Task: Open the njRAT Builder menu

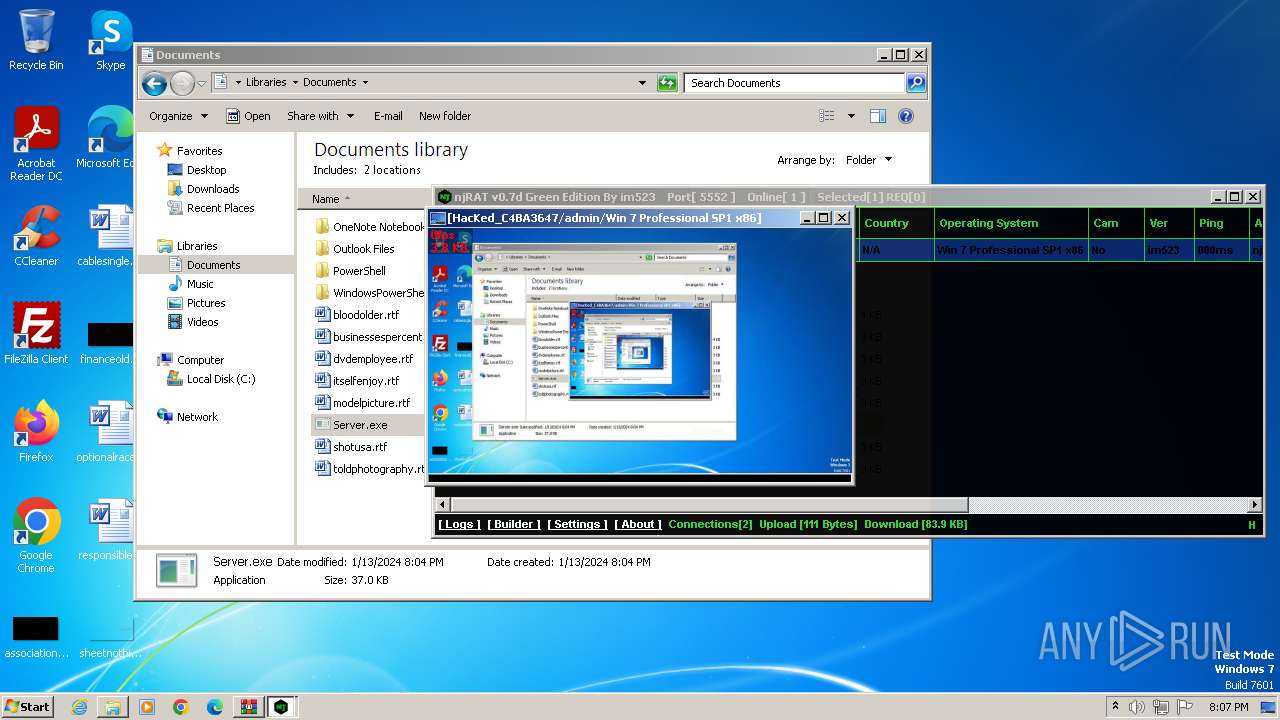Action: point(514,524)
